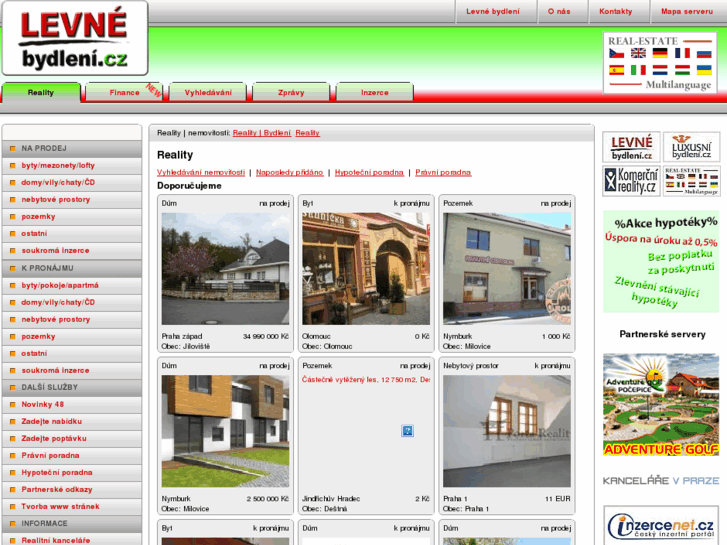Screen dimensions: 727x545
Task: Open the Mapa serveru page
Action: 687,11
